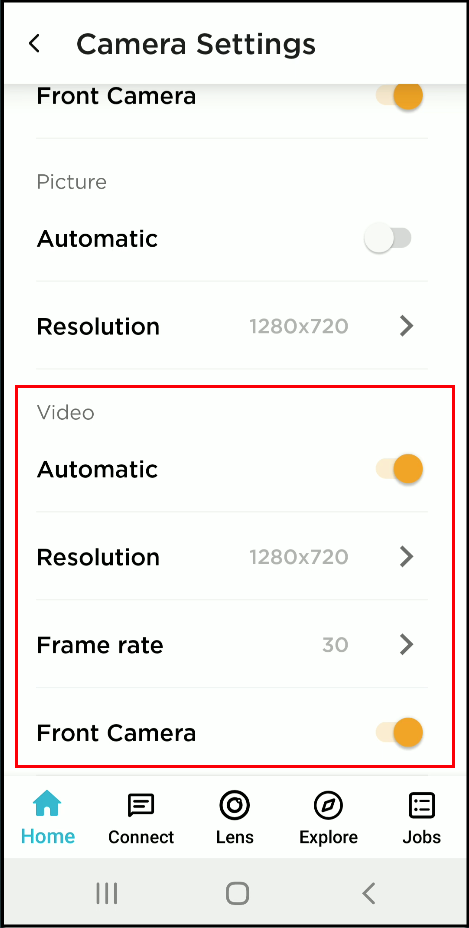Open Frame rate options chevron
The height and width of the screenshot is (928, 469).
(x=406, y=644)
